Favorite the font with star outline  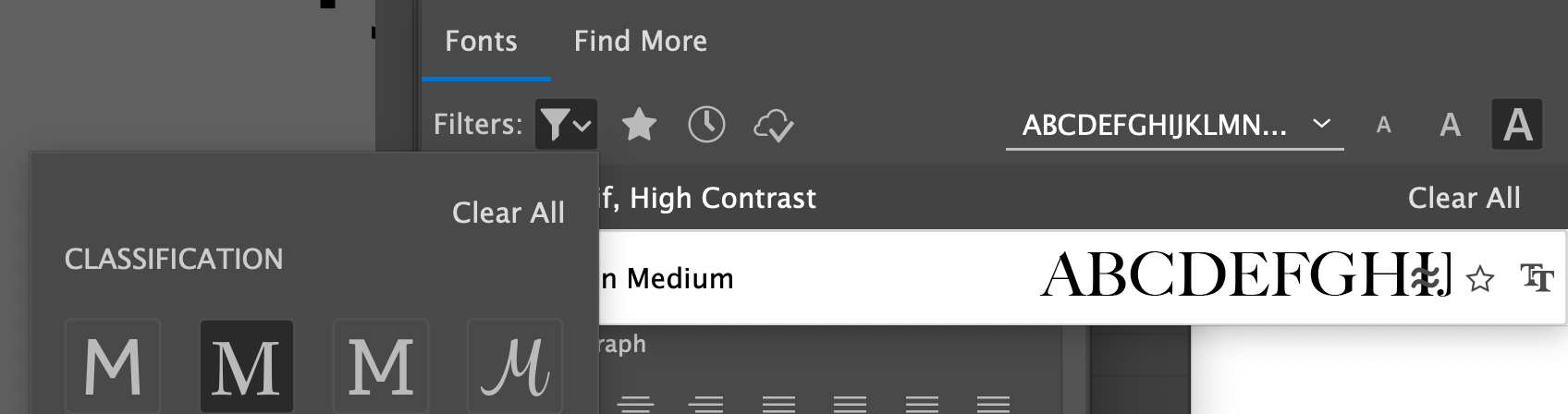(1480, 278)
